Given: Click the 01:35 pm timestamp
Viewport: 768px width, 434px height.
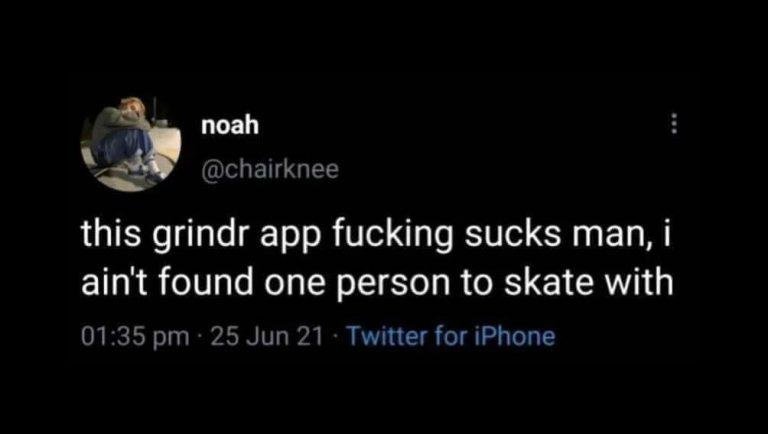Looking at the screenshot, I should tap(136, 337).
